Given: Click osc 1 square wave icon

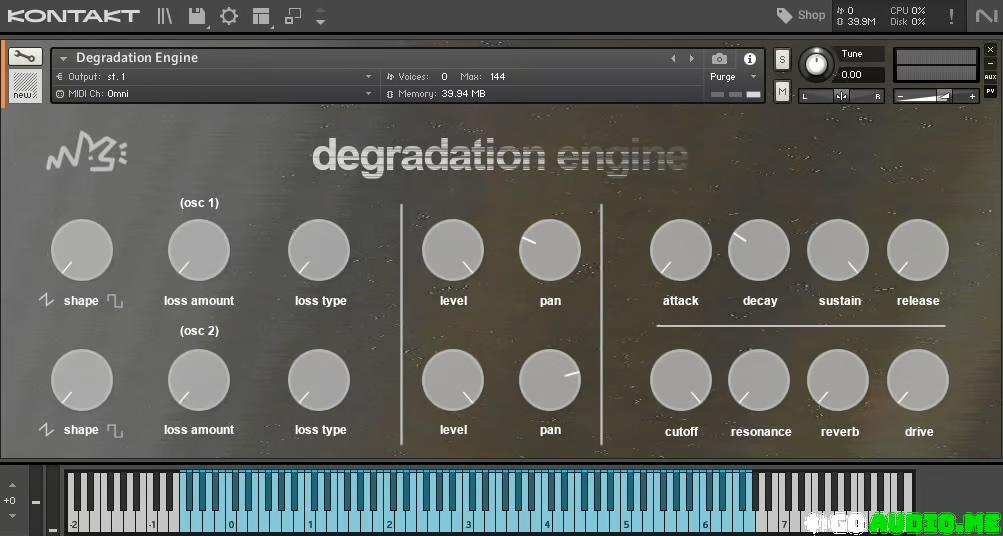Looking at the screenshot, I should [x=115, y=301].
